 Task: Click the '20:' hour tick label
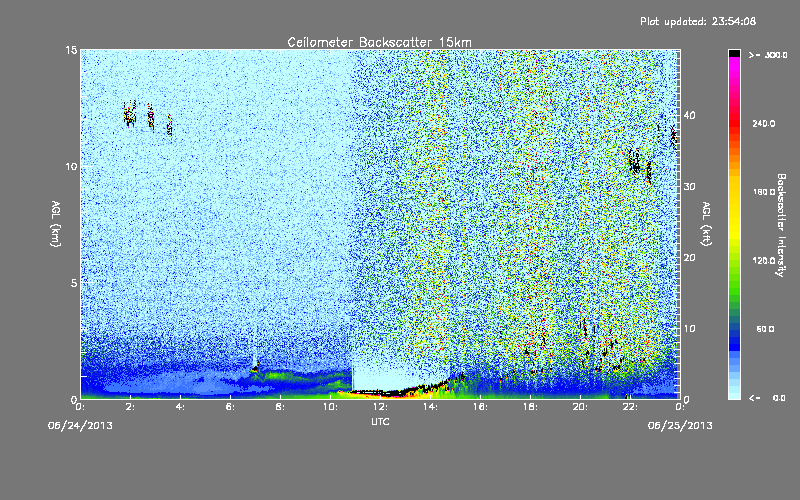(x=580, y=407)
